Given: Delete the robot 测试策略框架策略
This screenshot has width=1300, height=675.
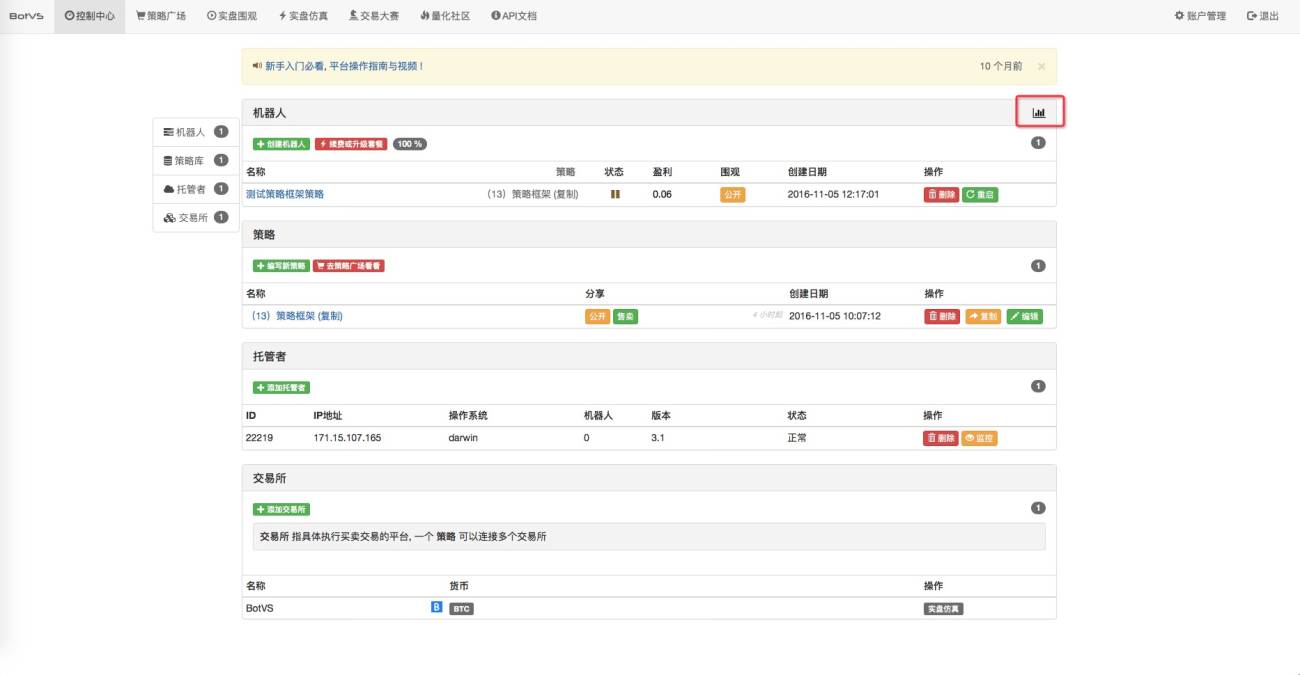Looking at the screenshot, I should pos(941,194).
